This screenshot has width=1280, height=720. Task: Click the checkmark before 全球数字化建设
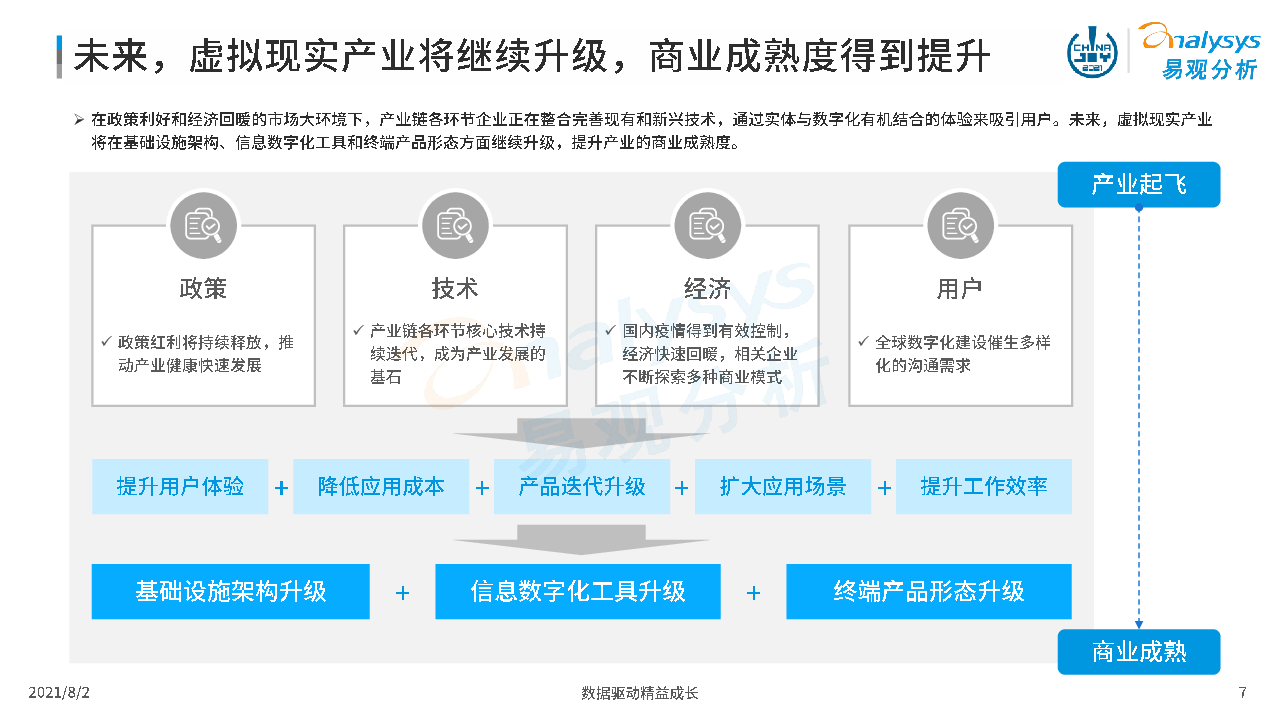[x=864, y=342]
